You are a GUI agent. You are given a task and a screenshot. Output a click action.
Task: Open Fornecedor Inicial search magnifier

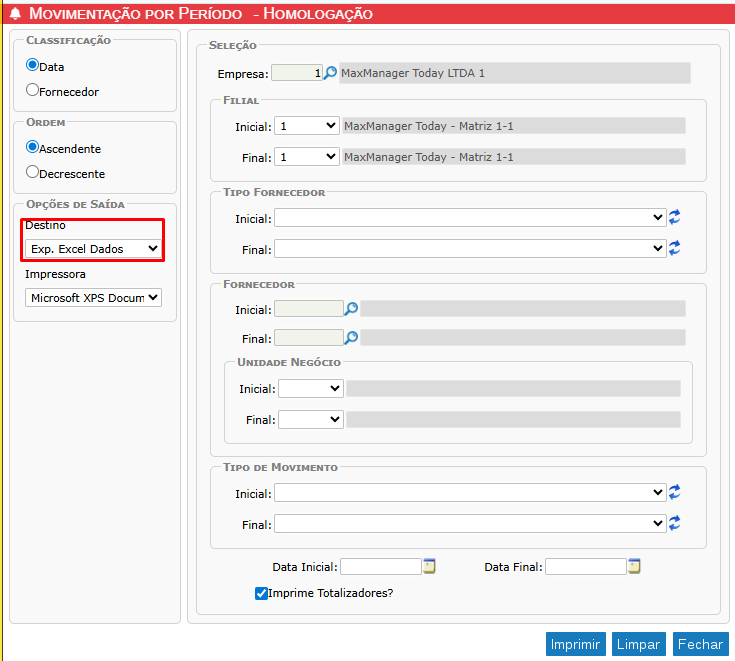pyautogui.click(x=351, y=309)
